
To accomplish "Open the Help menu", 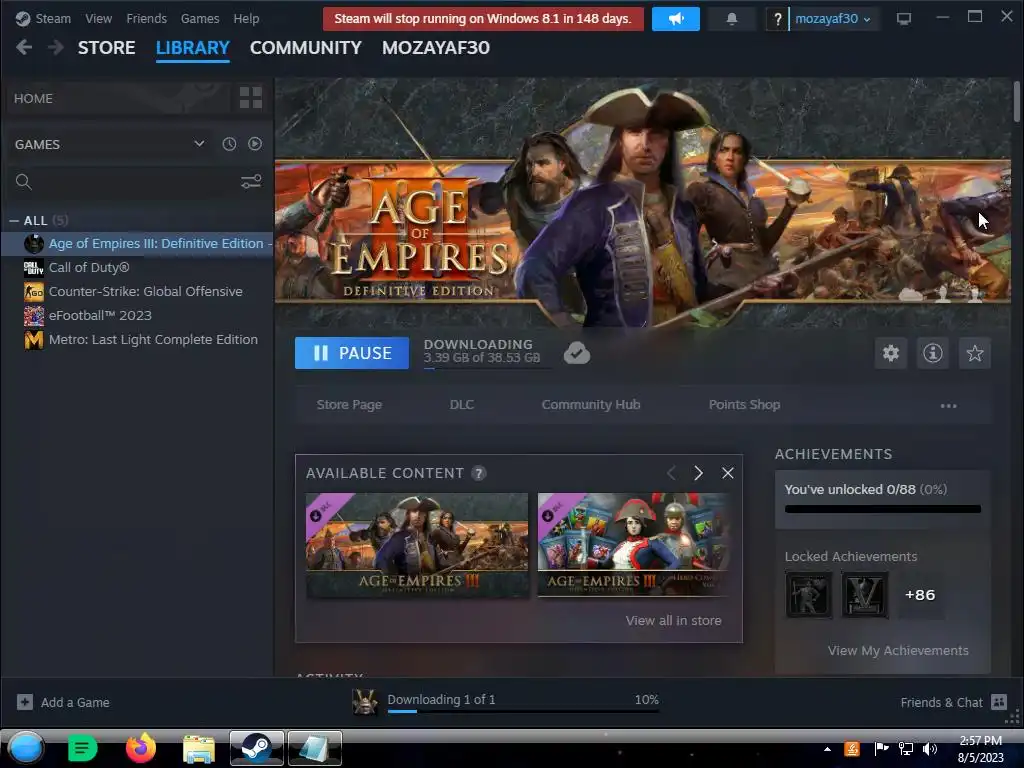I will 246,18.
